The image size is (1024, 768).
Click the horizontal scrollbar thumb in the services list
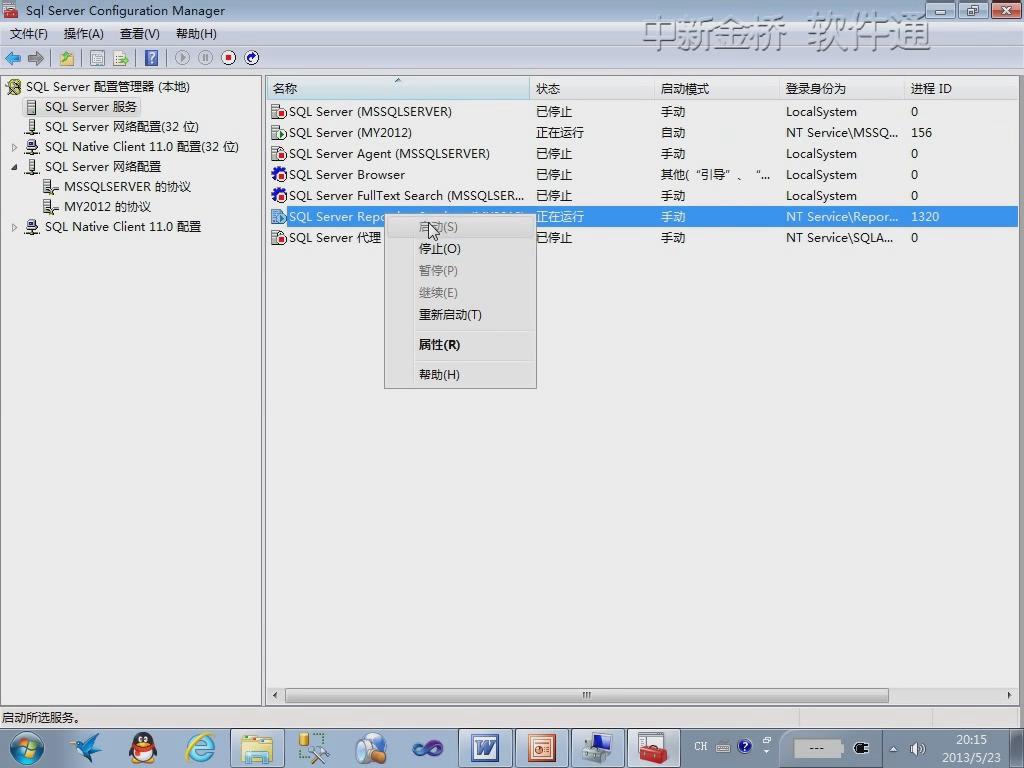(586, 696)
